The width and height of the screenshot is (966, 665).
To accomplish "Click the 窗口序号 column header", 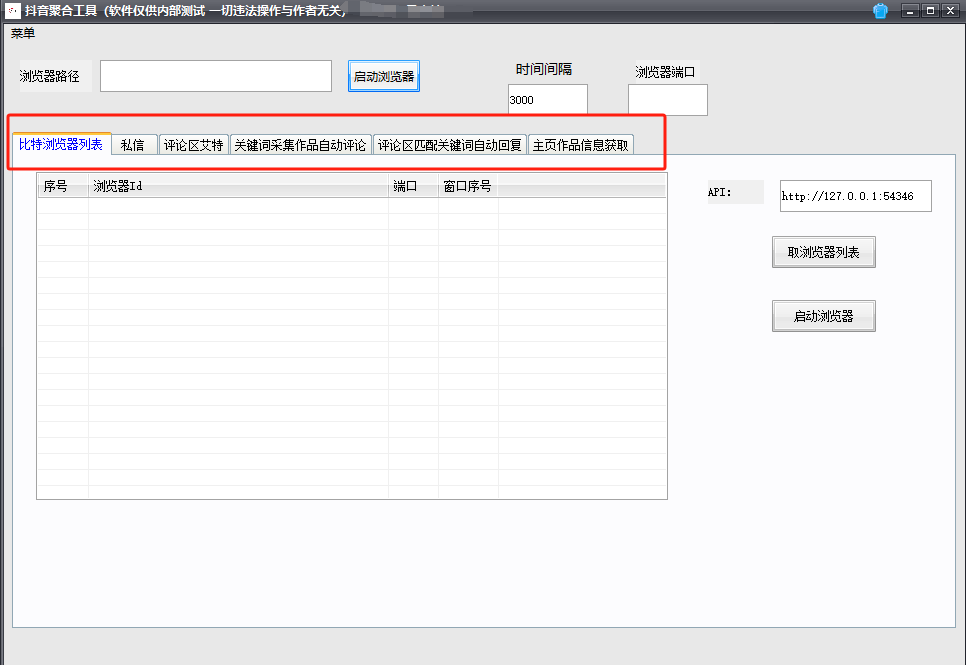I will click(x=468, y=186).
